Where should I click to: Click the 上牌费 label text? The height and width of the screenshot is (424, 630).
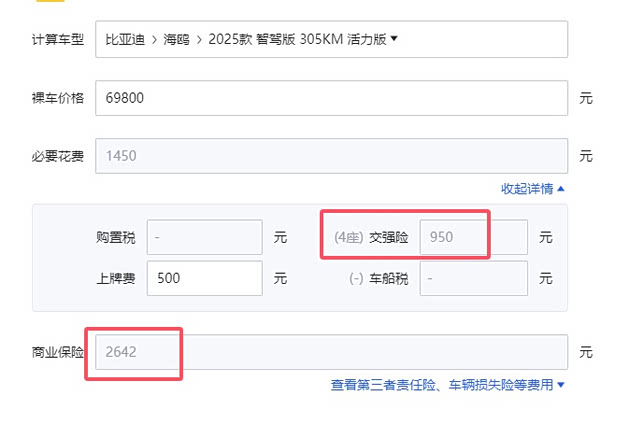pos(116,278)
